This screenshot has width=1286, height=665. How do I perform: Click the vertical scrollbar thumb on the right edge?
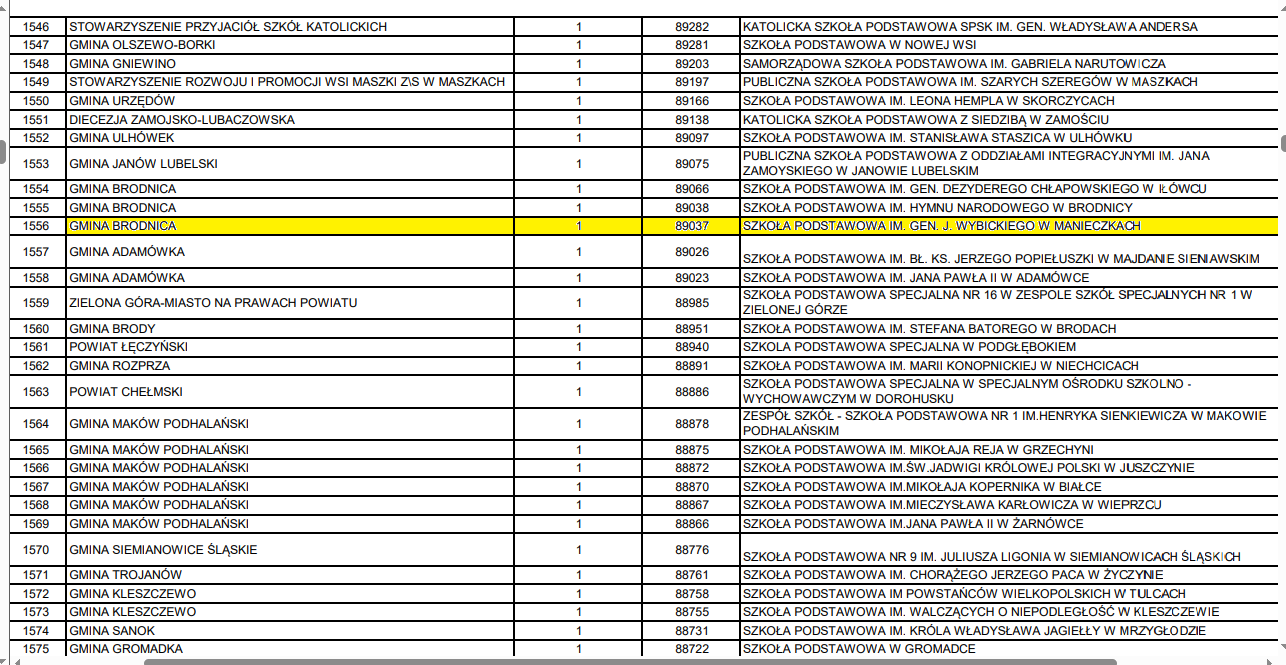1283,146
